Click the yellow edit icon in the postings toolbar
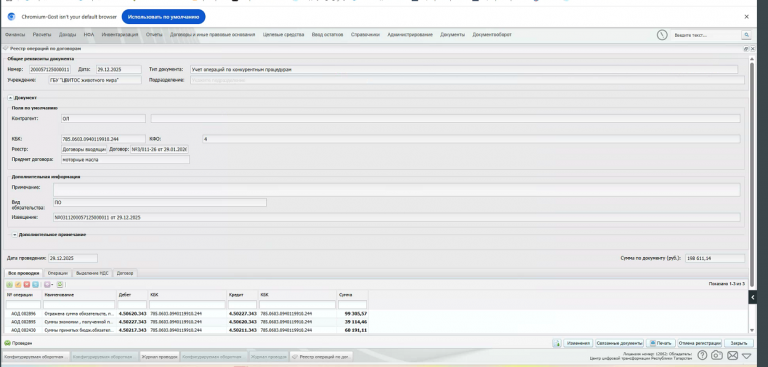Screen dimensions: 768x367 pos(18,284)
